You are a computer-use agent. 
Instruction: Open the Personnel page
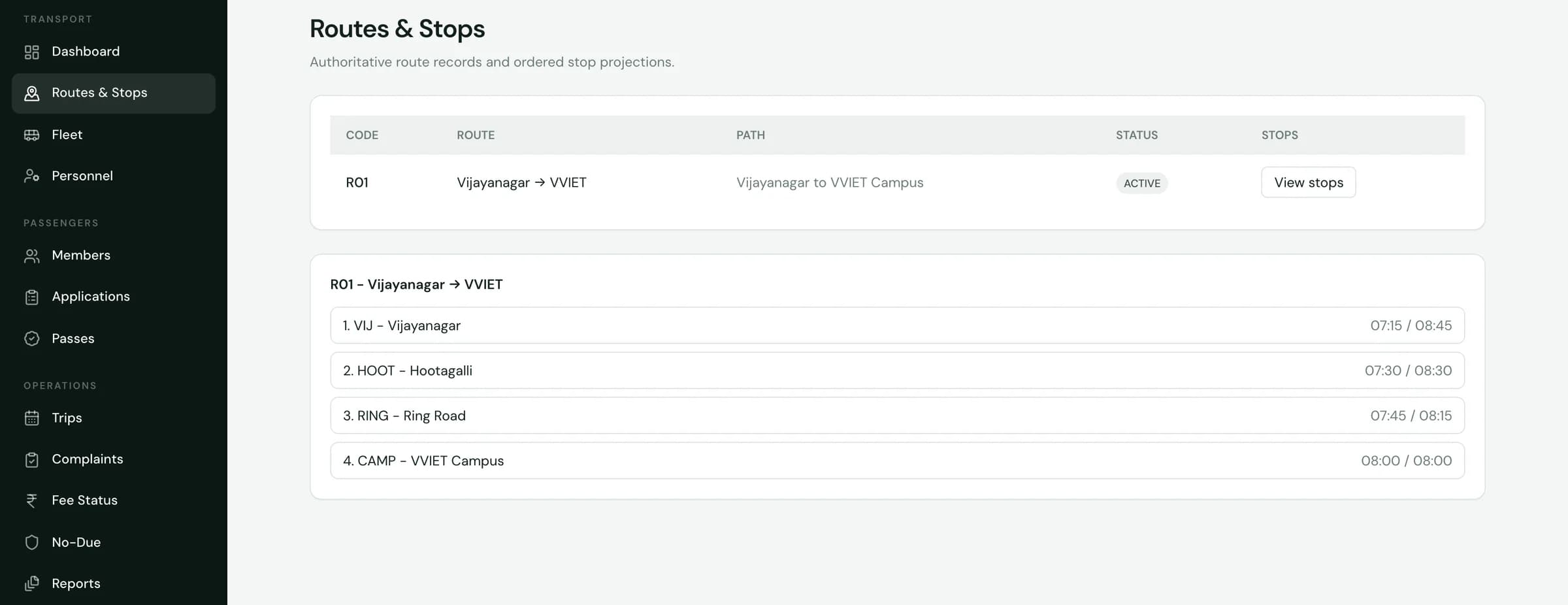[x=114, y=176]
